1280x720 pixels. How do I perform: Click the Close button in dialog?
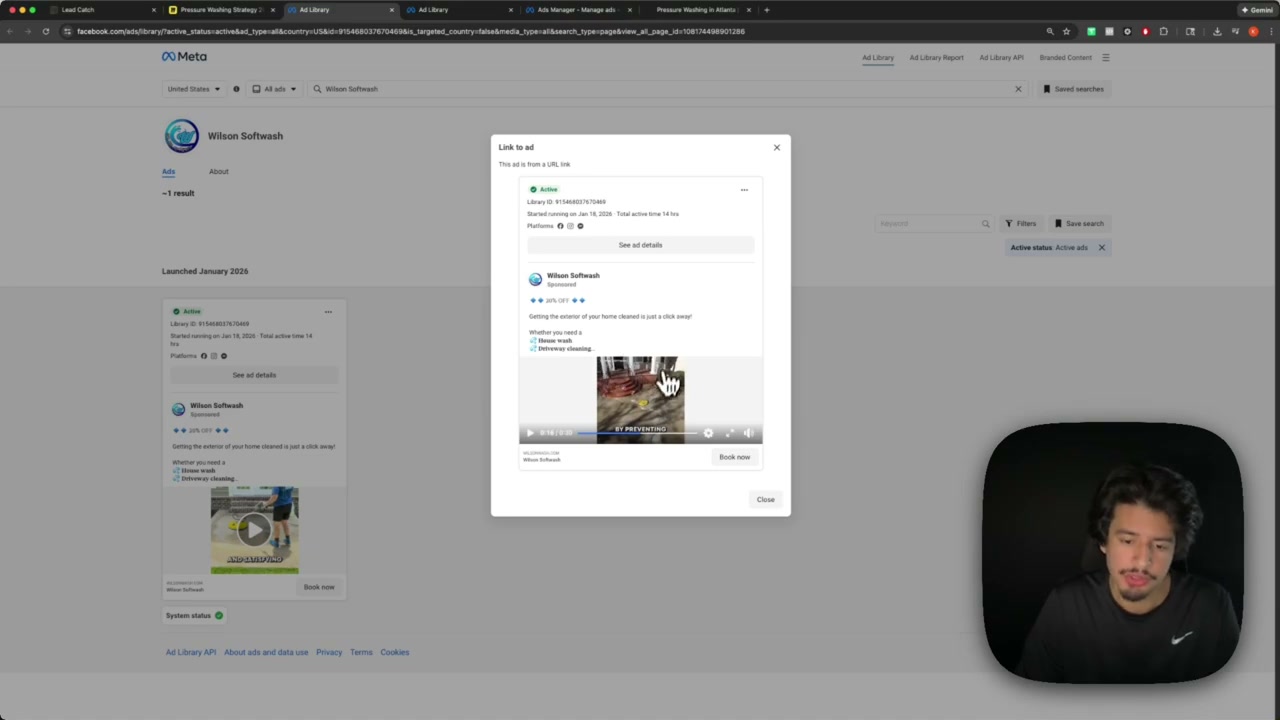point(765,499)
